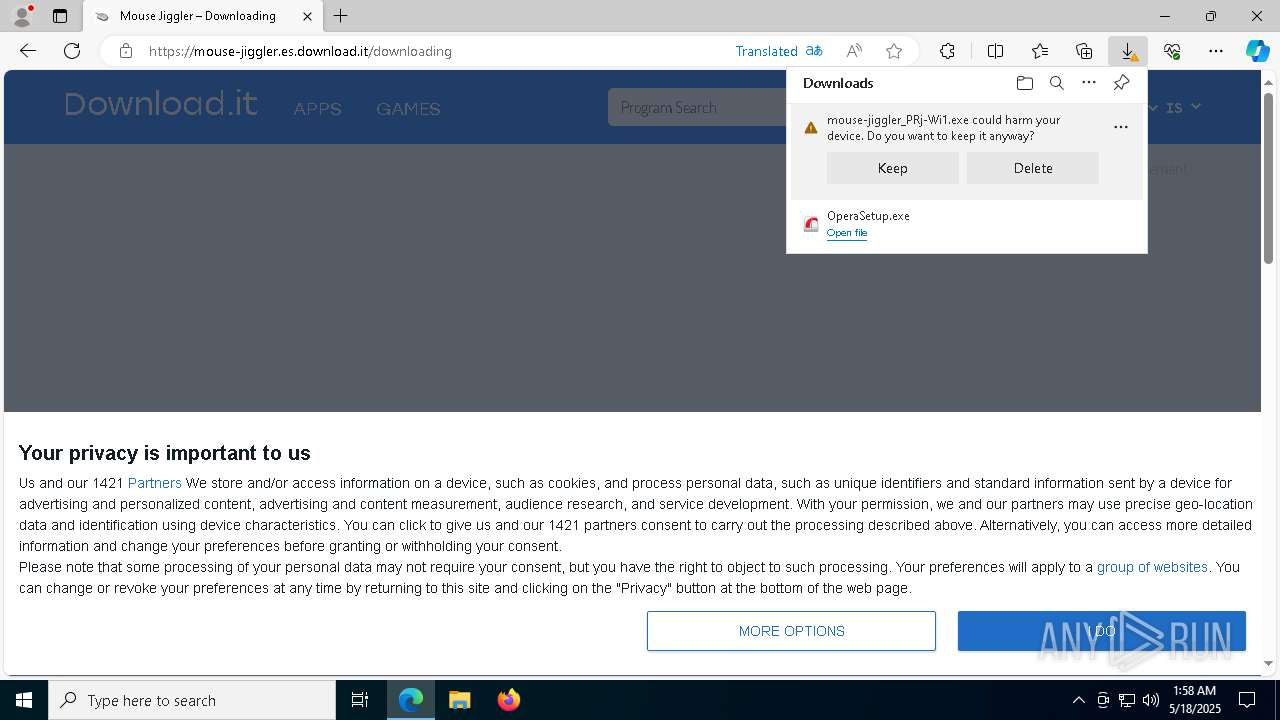Viewport: 1280px width, 720px height.
Task: View site information lock icon
Action: pyautogui.click(x=125, y=51)
